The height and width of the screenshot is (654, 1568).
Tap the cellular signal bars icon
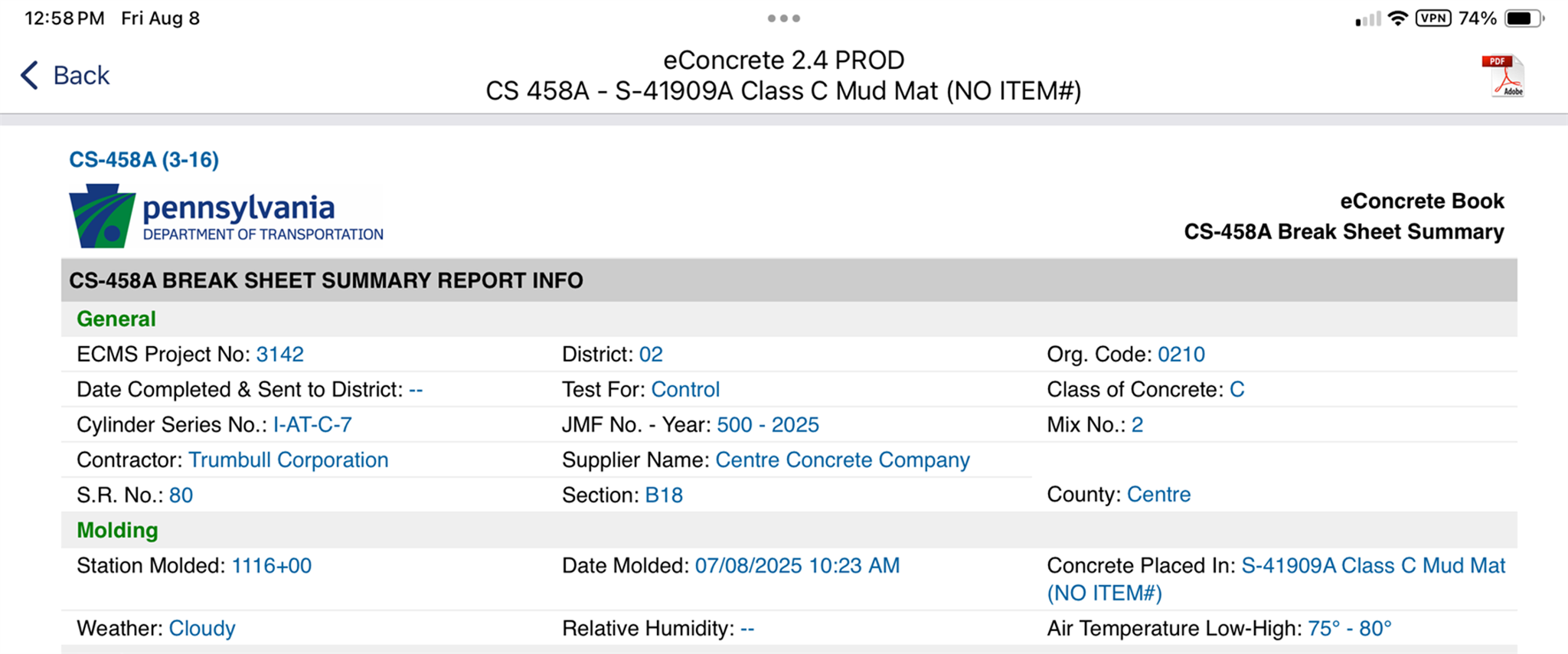[1368, 19]
